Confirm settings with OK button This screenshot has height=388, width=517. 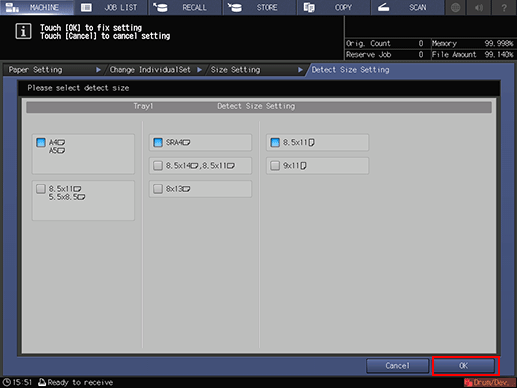pyautogui.click(x=464, y=366)
